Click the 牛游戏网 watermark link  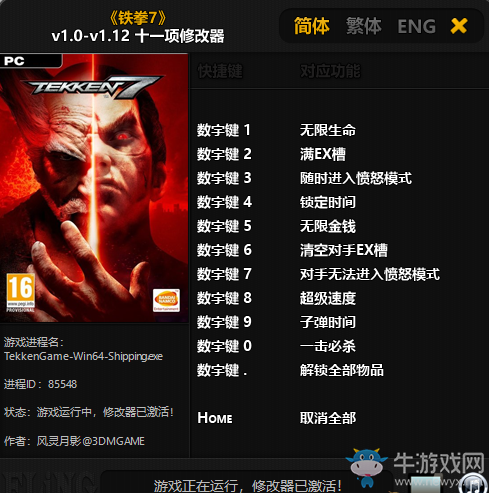pos(438,463)
